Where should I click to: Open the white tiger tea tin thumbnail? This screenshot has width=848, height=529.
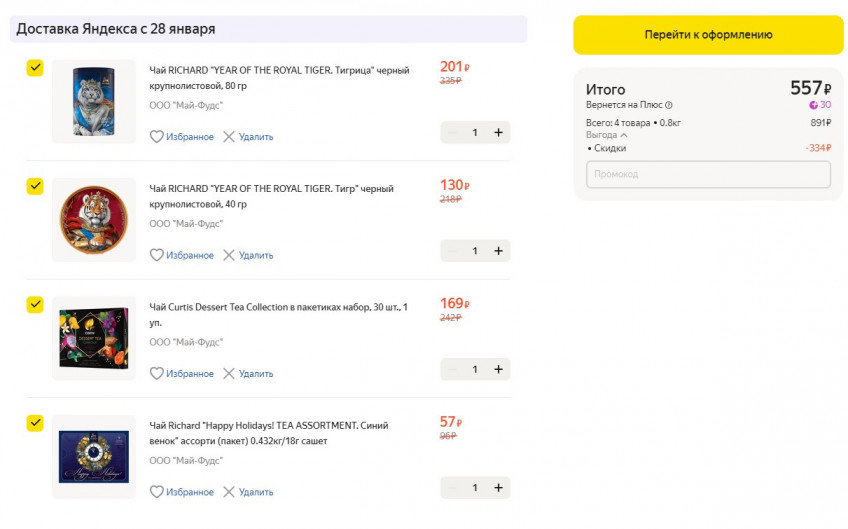coord(94,102)
